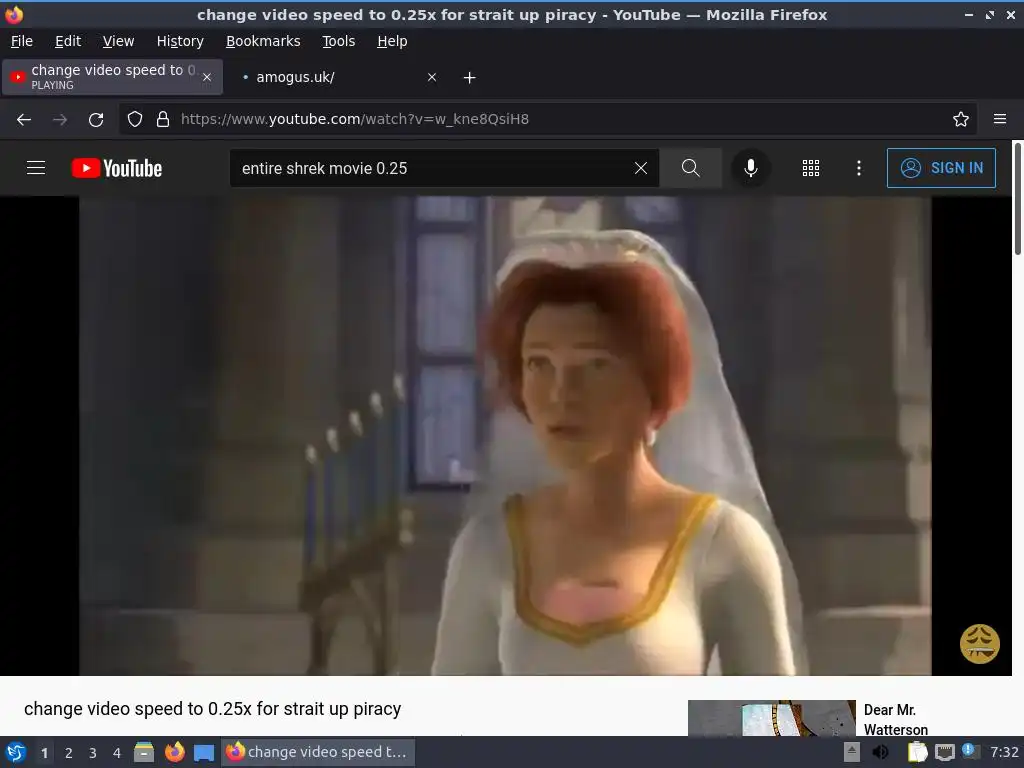Viewport: 1024px width, 768px height.
Task: Start voice search with the microphone
Action: coord(751,168)
